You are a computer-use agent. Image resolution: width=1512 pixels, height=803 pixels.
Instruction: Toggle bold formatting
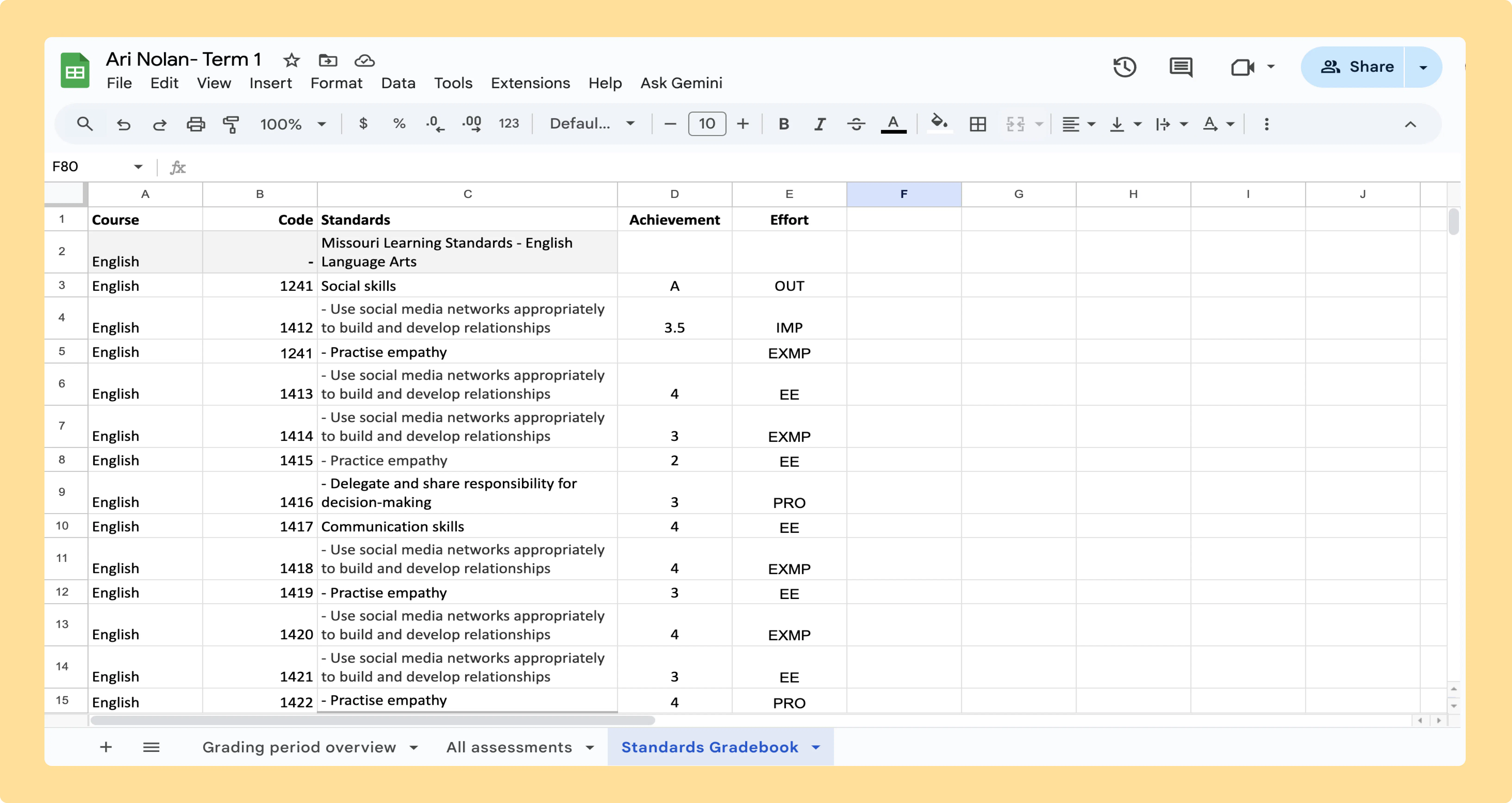pyautogui.click(x=784, y=124)
